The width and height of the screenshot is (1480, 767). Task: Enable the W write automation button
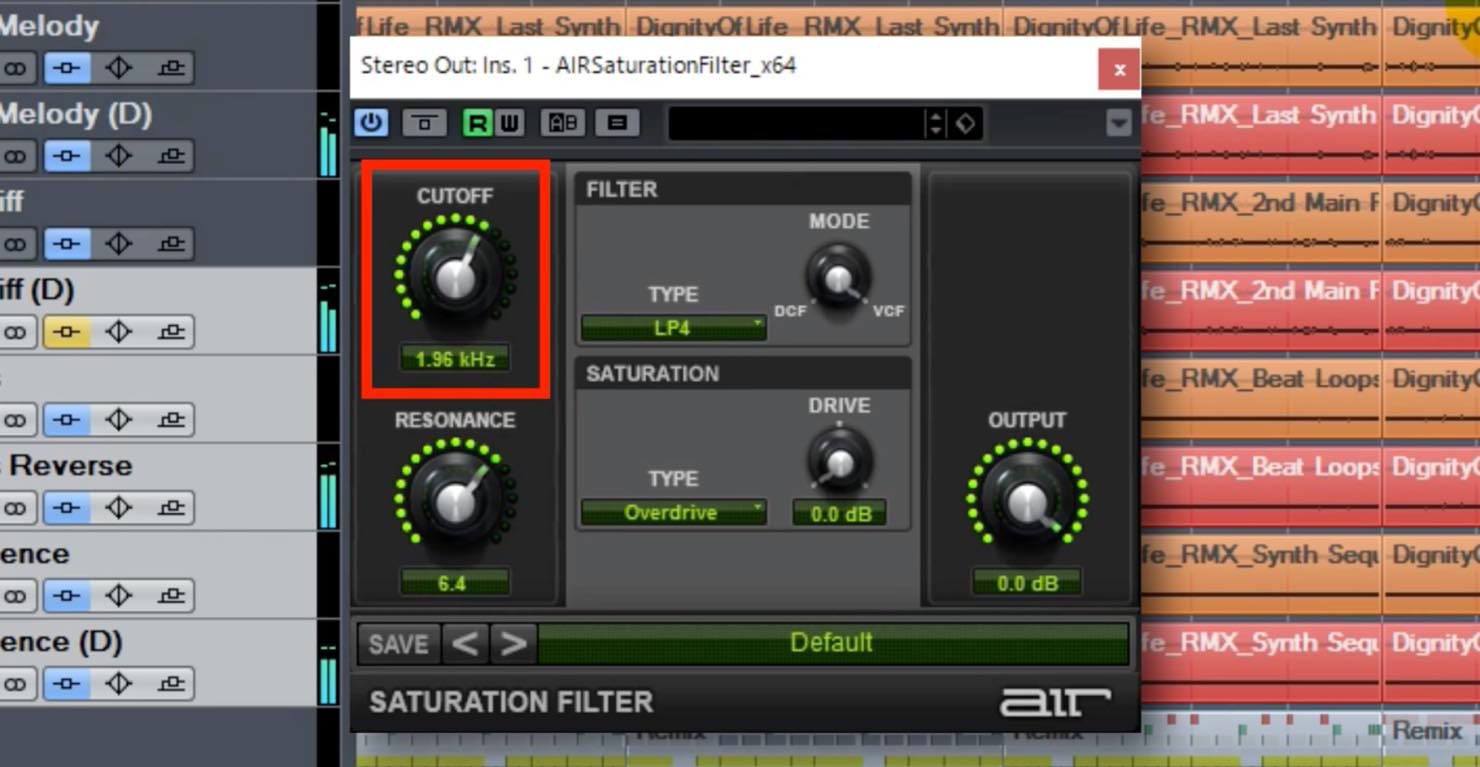click(509, 123)
